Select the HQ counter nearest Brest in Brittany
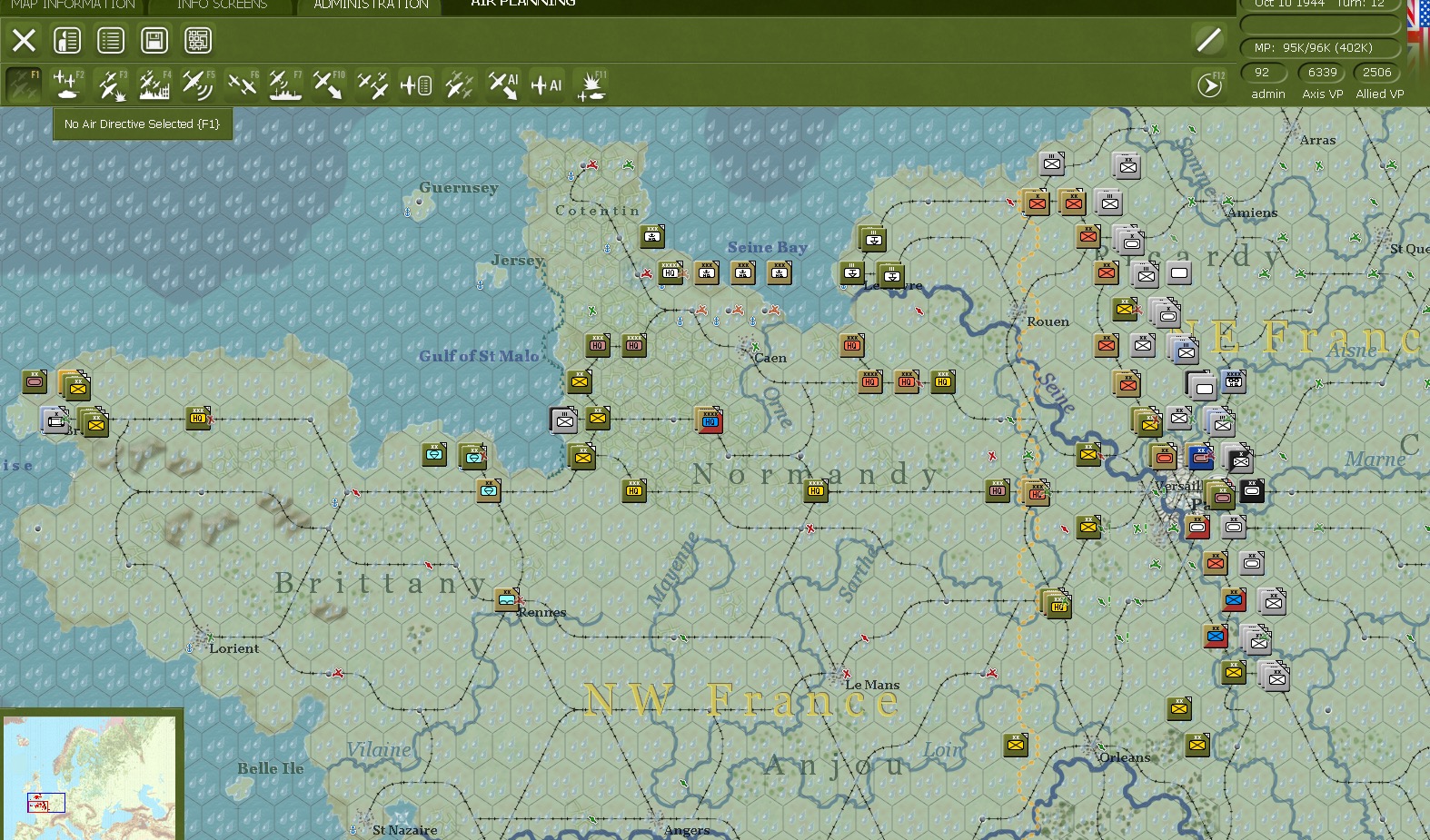 (198, 418)
